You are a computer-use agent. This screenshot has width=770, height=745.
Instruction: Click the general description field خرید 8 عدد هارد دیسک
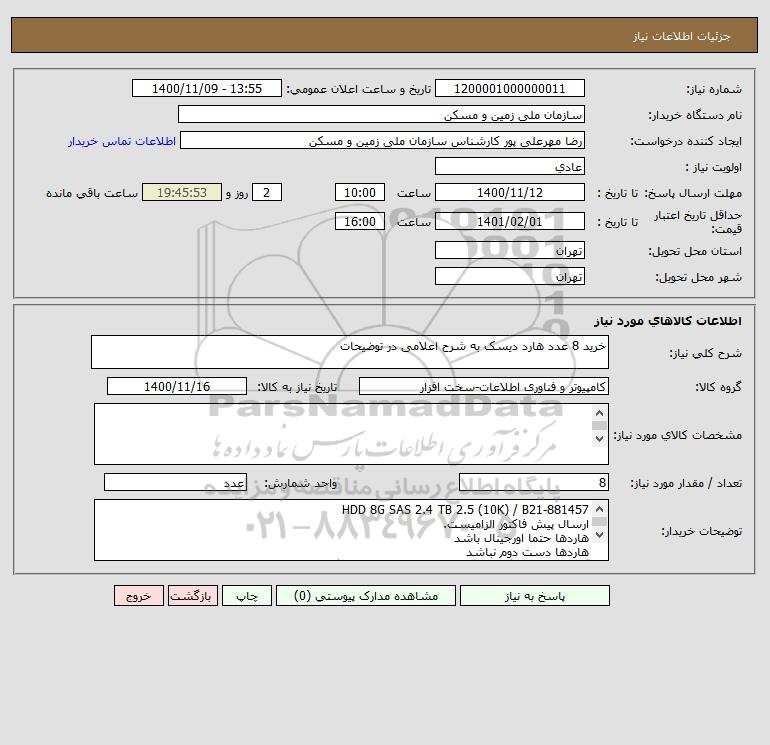[350, 352]
